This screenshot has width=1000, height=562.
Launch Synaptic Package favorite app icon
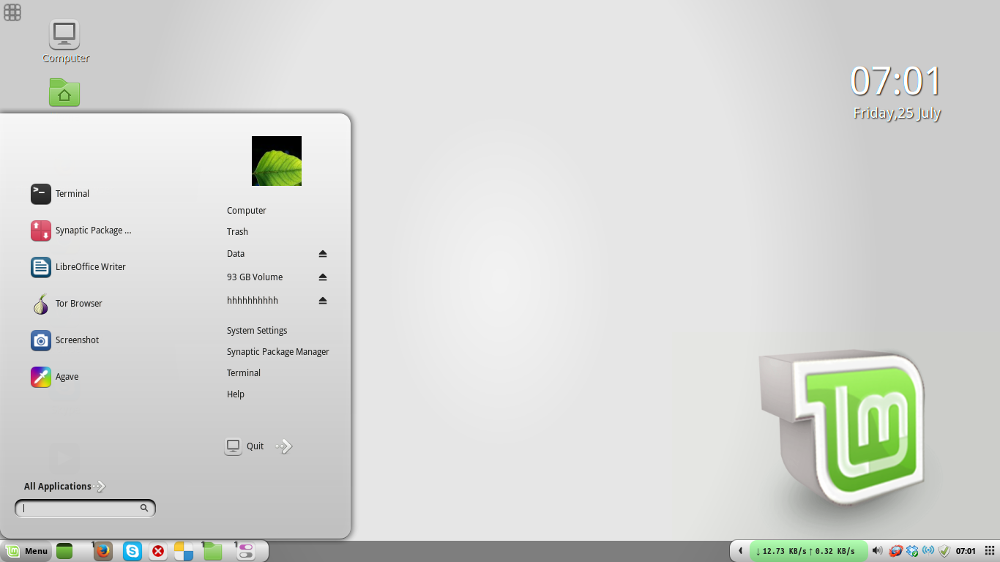[41, 230]
